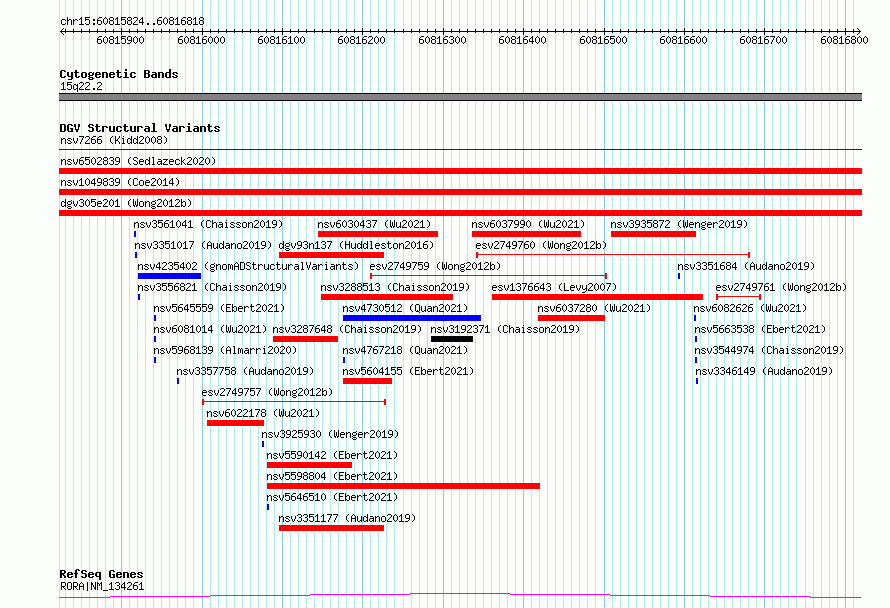Click the nsv3925930 (Wenger2019) label

pos(330,434)
